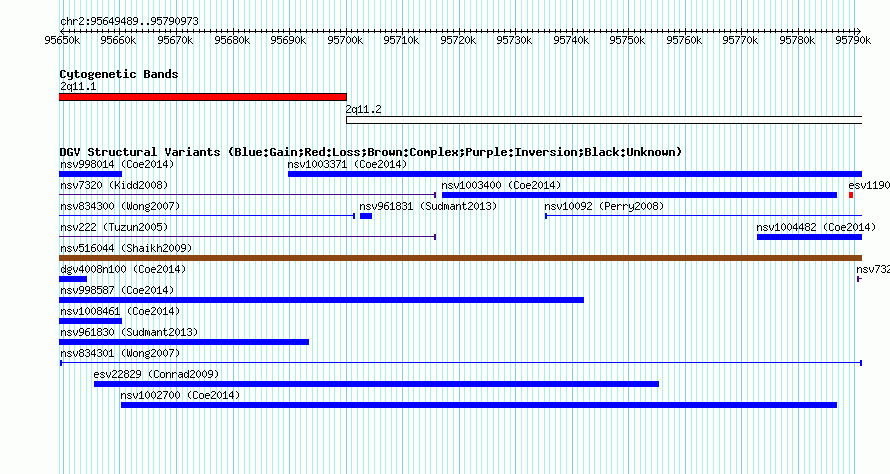890x474 pixels.
Task: Click the nsv961830 (Sudmant2013) label
Action: (x=129, y=332)
